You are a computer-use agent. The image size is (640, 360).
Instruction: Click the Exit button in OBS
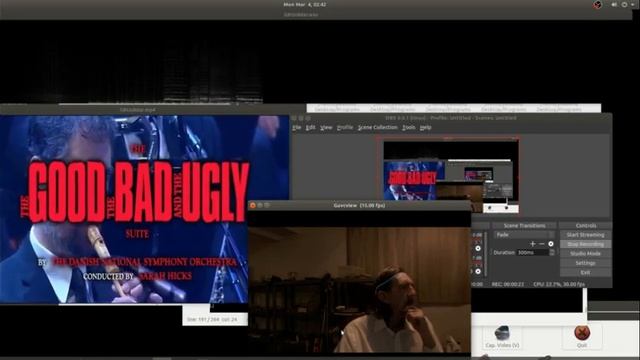[585, 272]
